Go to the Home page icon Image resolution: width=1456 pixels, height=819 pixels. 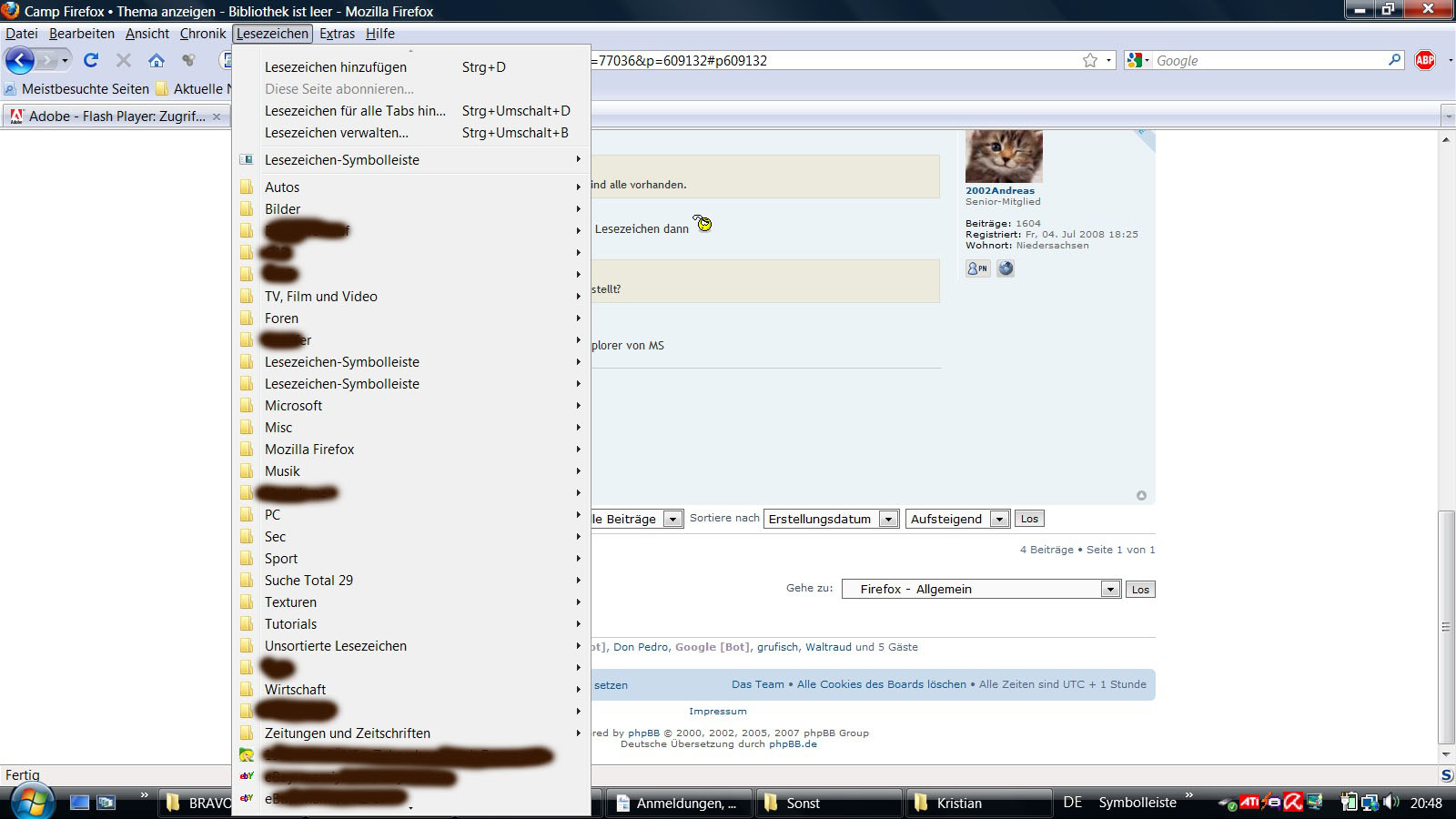(157, 60)
